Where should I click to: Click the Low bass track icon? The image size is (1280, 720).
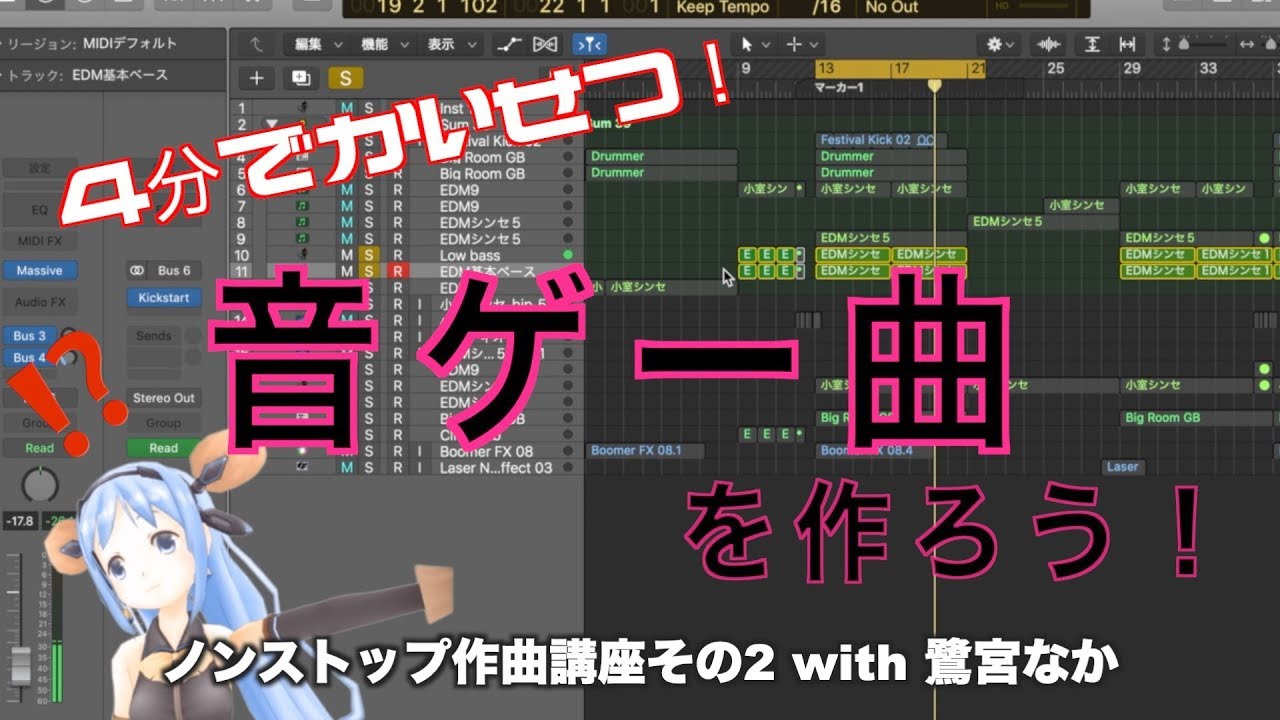click(x=302, y=255)
